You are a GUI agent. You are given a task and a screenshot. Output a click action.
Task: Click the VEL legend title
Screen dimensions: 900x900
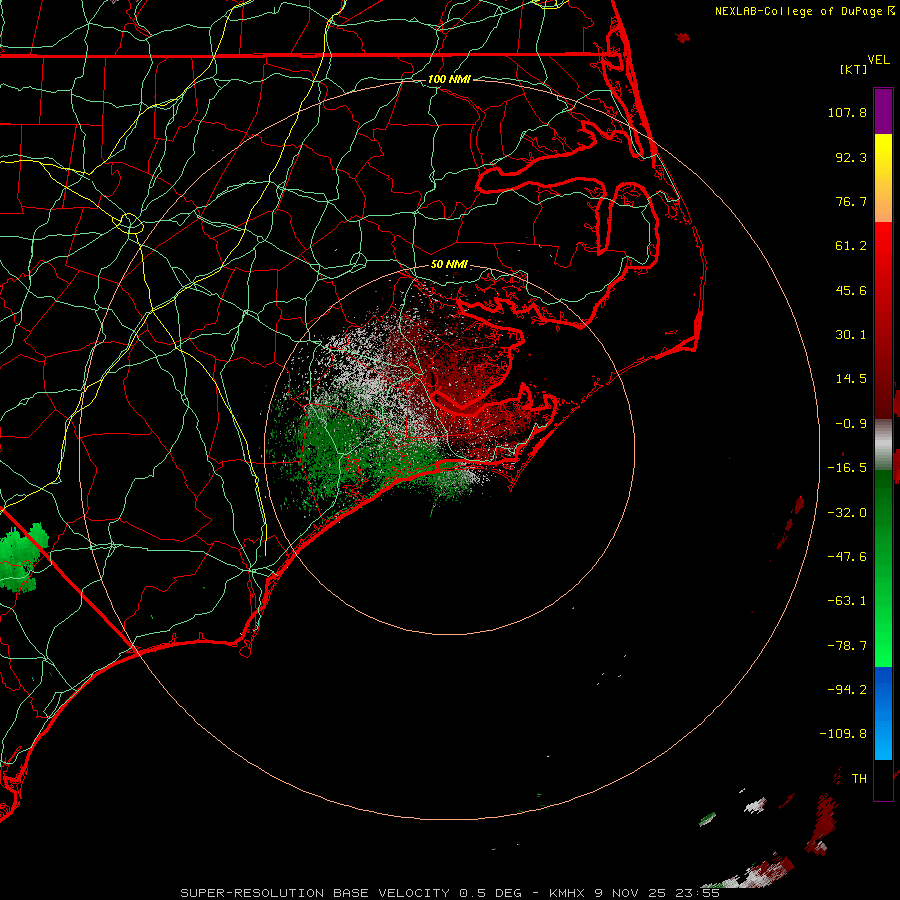[x=878, y=60]
